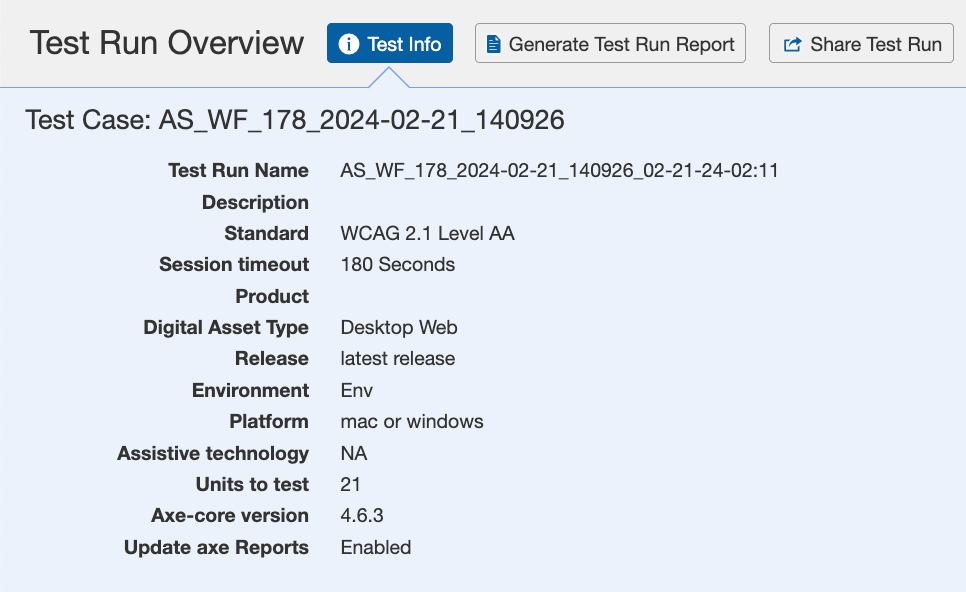Click the WCAG 2.1 Level AA standard value
Screen dimensions: 966x592
tap(427, 234)
